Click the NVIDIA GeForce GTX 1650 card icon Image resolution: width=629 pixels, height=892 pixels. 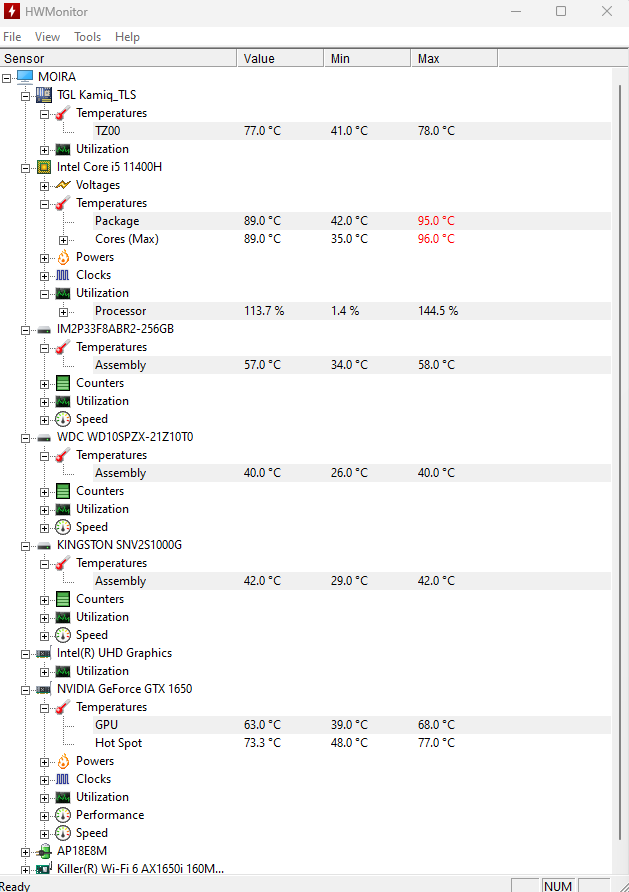pyautogui.click(x=44, y=689)
